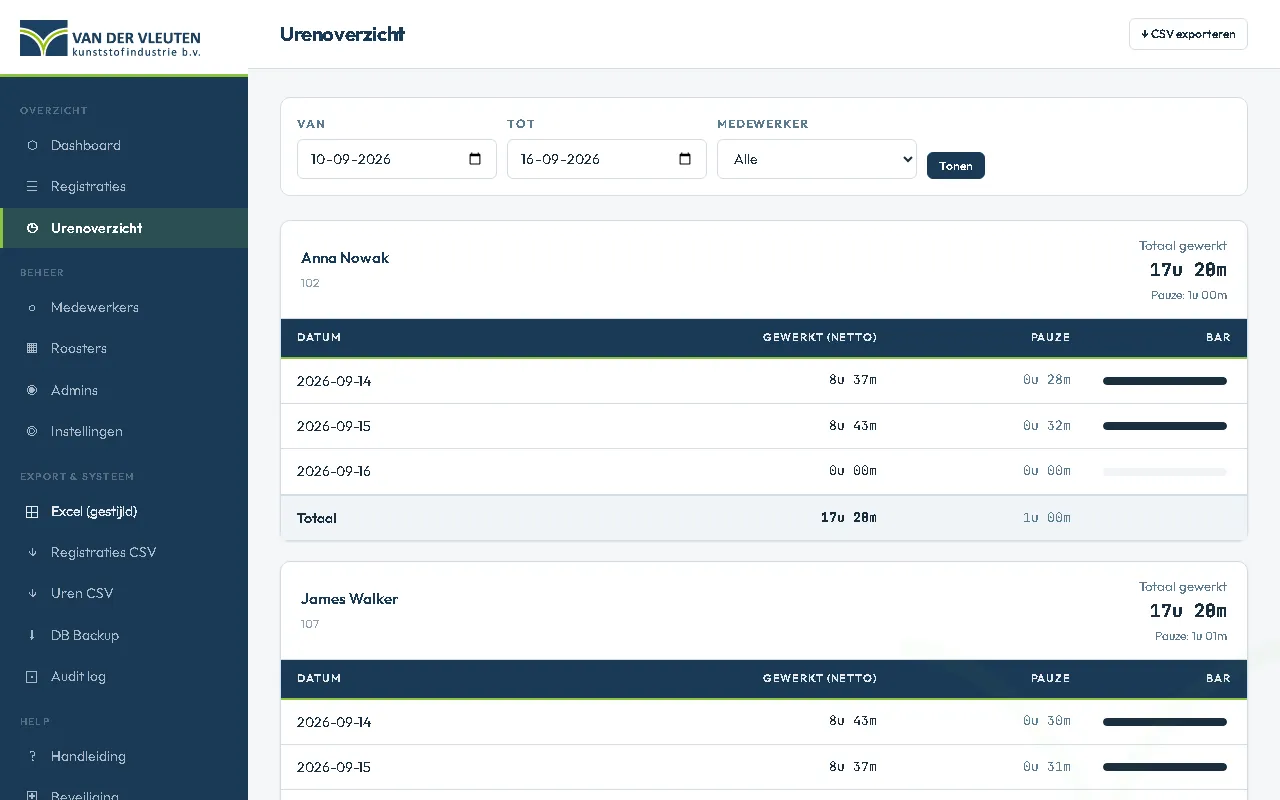
Task: Click the Registraties list icon
Action: 32,186
